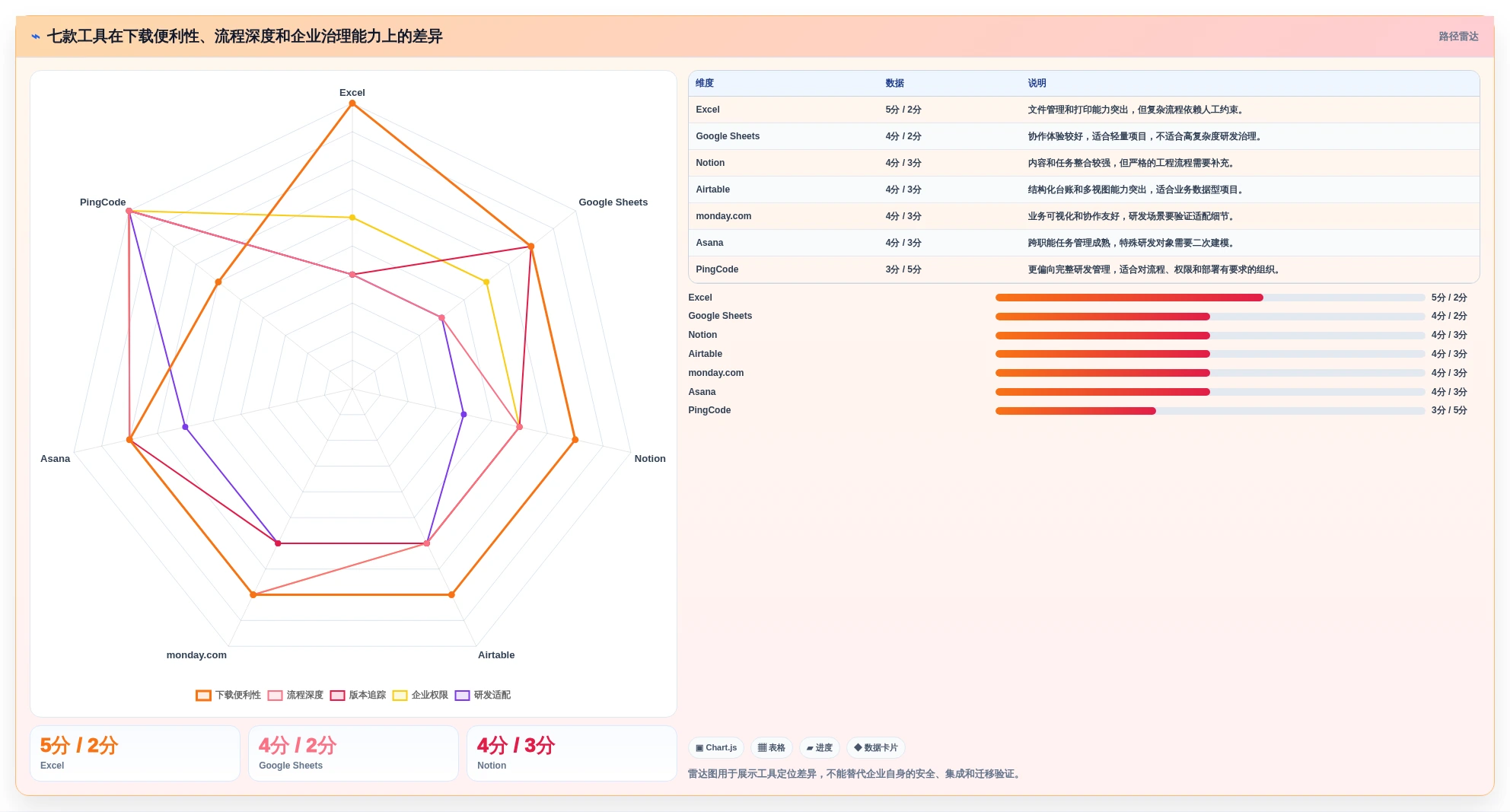Toggle the 版本追踪 legend swatch
Viewport: 1510px width, 812px height.
click(x=337, y=696)
